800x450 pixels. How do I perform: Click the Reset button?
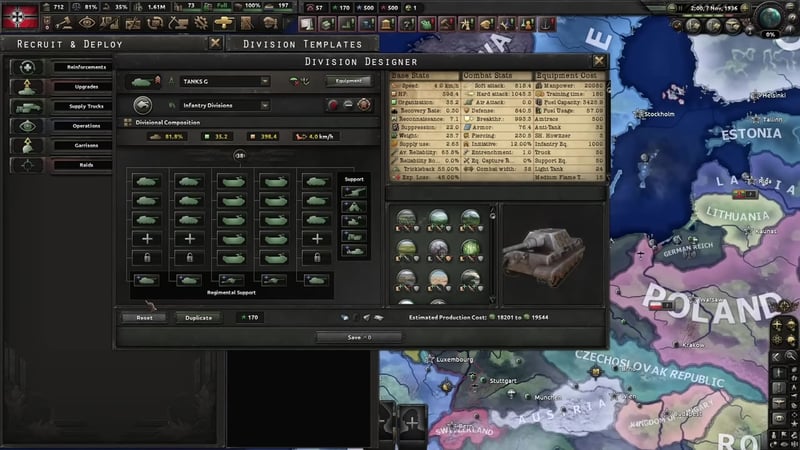click(x=144, y=317)
